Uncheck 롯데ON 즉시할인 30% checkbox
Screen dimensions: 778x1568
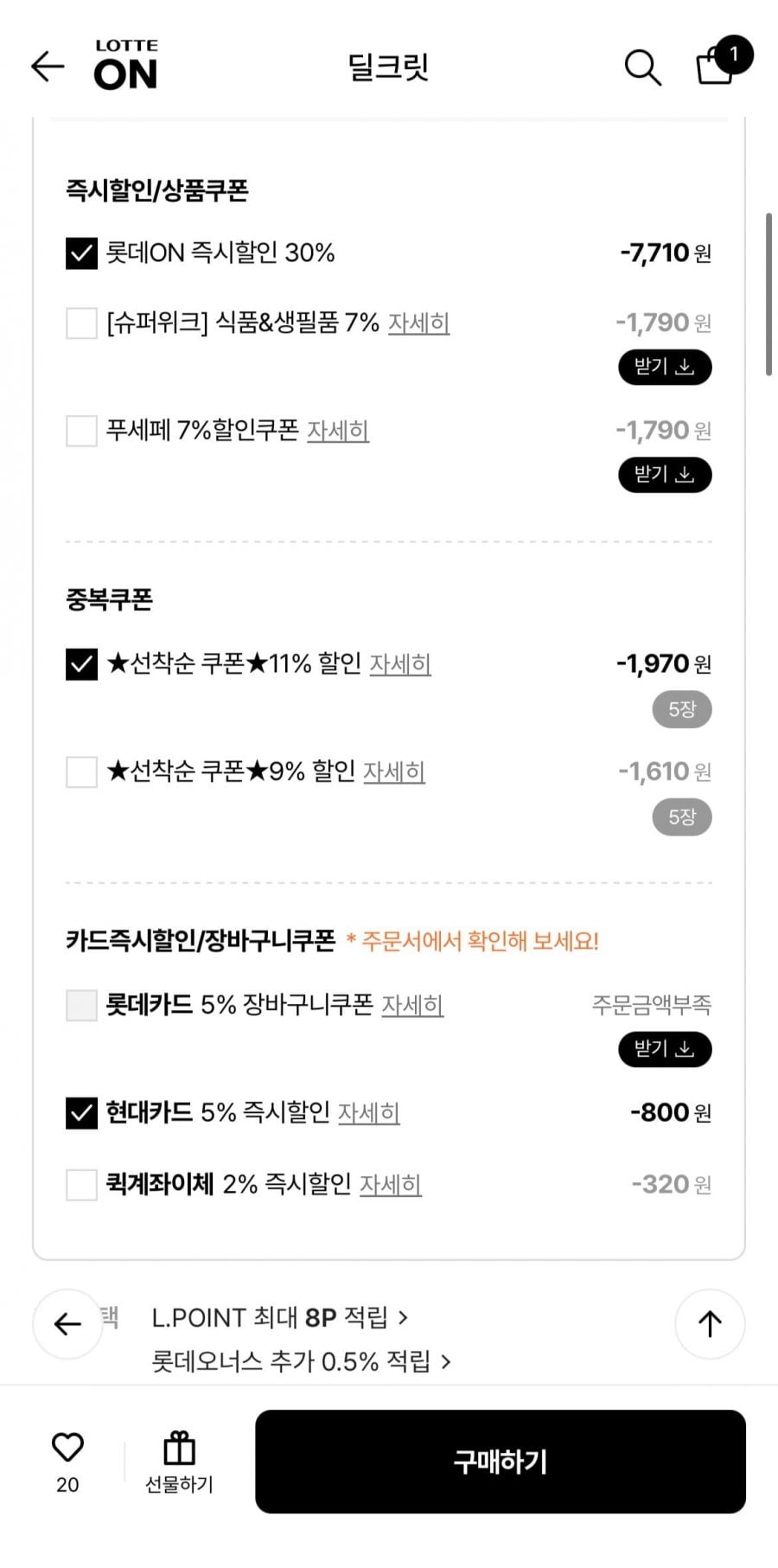tap(81, 253)
